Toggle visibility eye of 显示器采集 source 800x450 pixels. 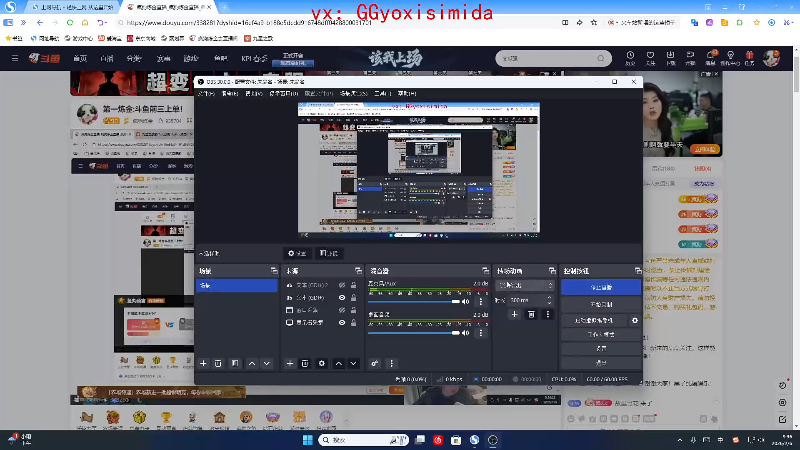pos(342,322)
